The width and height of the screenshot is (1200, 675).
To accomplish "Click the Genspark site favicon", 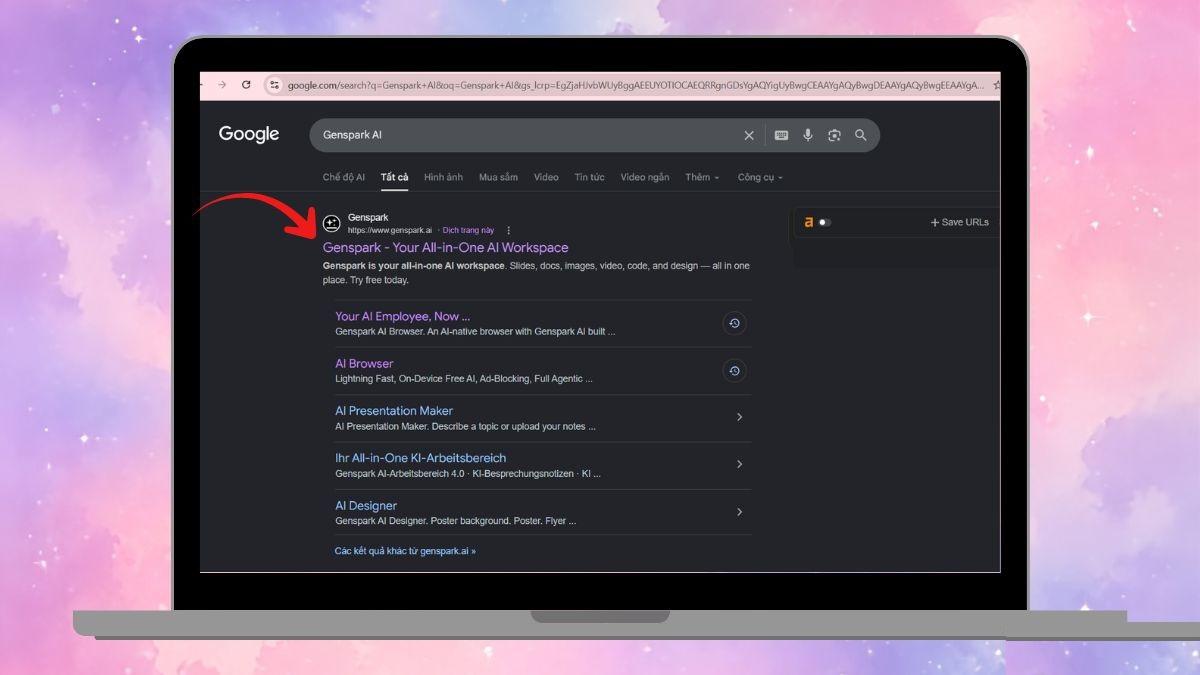I will coord(332,224).
